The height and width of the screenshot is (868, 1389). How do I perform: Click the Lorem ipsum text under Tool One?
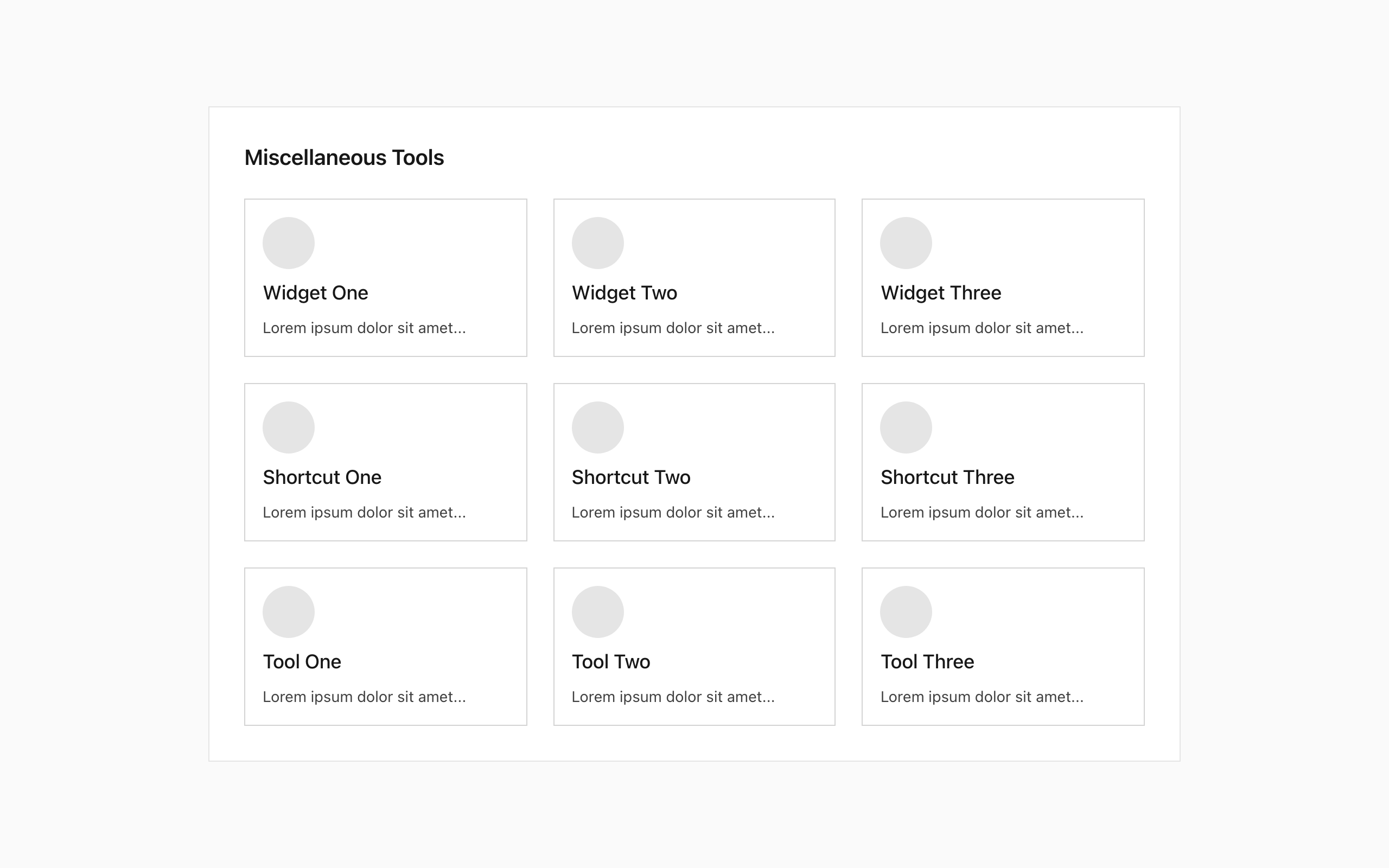[x=365, y=697]
